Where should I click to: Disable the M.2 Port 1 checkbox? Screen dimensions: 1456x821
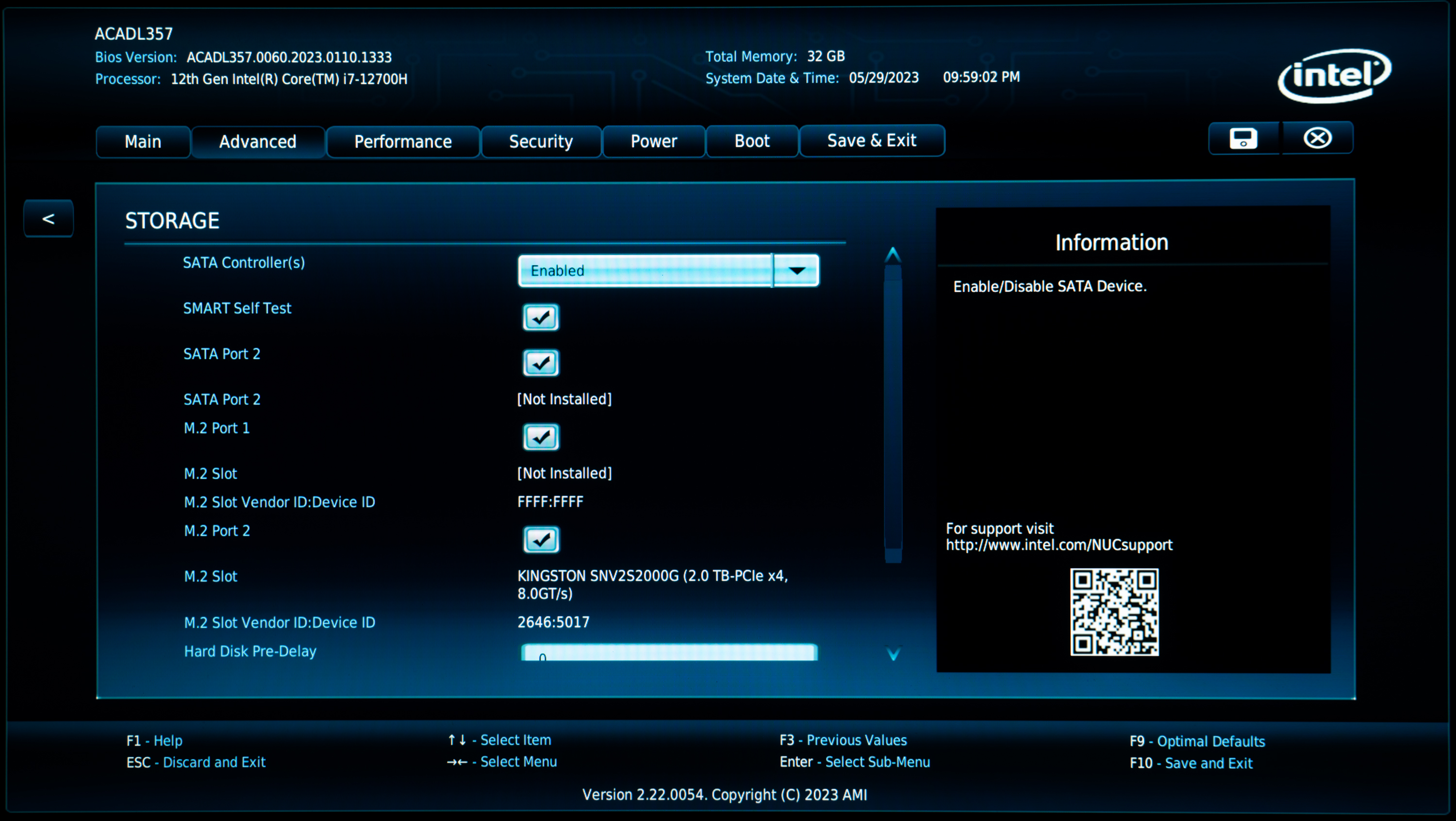tap(540, 437)
